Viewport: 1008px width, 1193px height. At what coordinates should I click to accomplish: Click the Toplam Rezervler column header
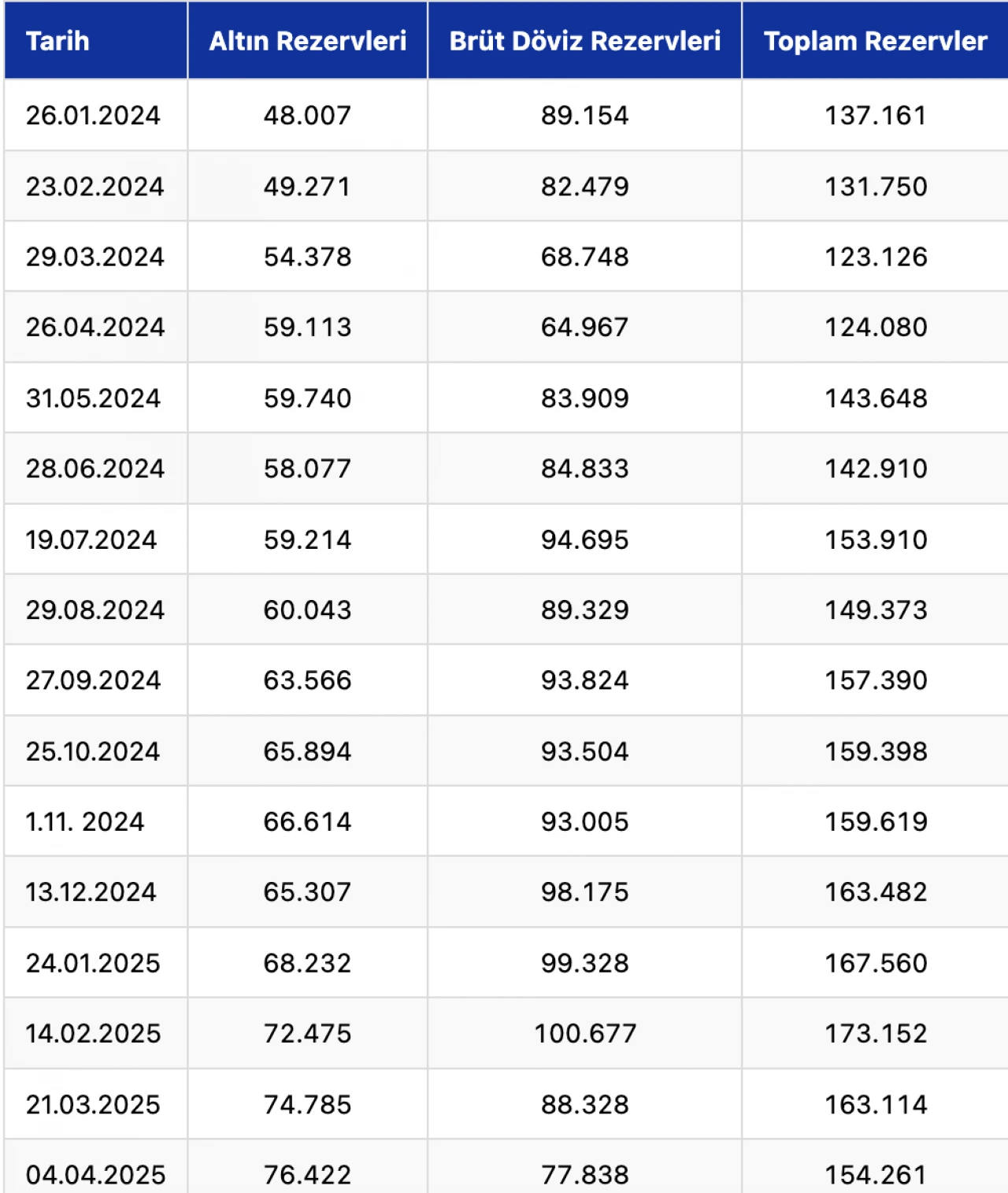click(x=875, y=41)
